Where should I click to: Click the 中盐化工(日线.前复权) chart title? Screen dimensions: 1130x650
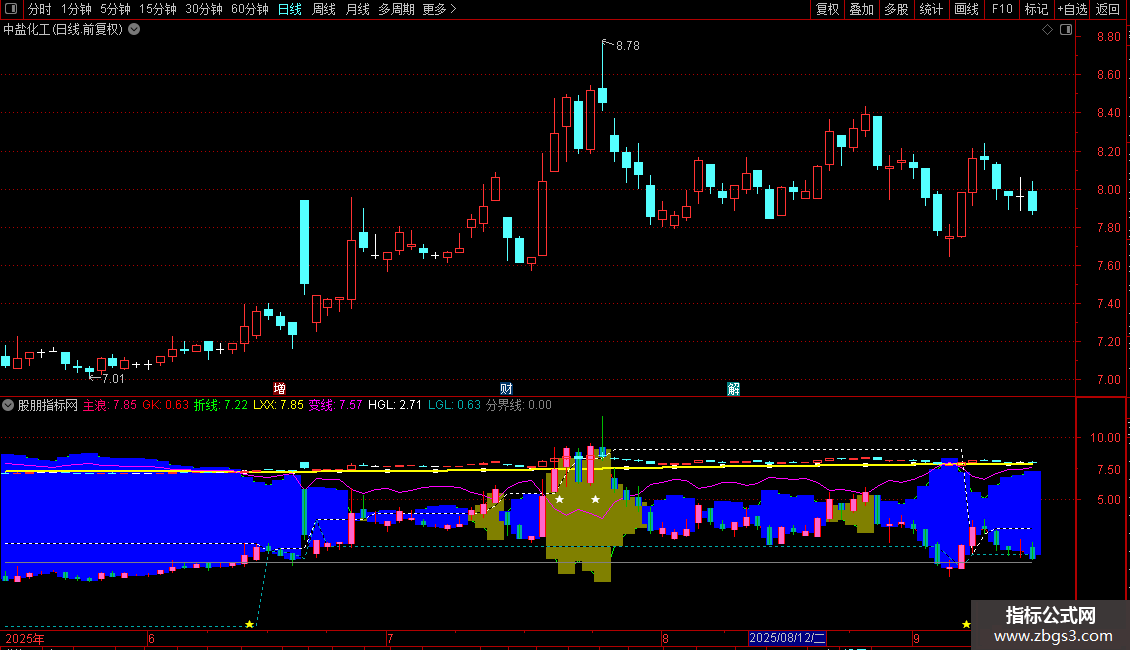pyautogui.click(x=63, y=30)
